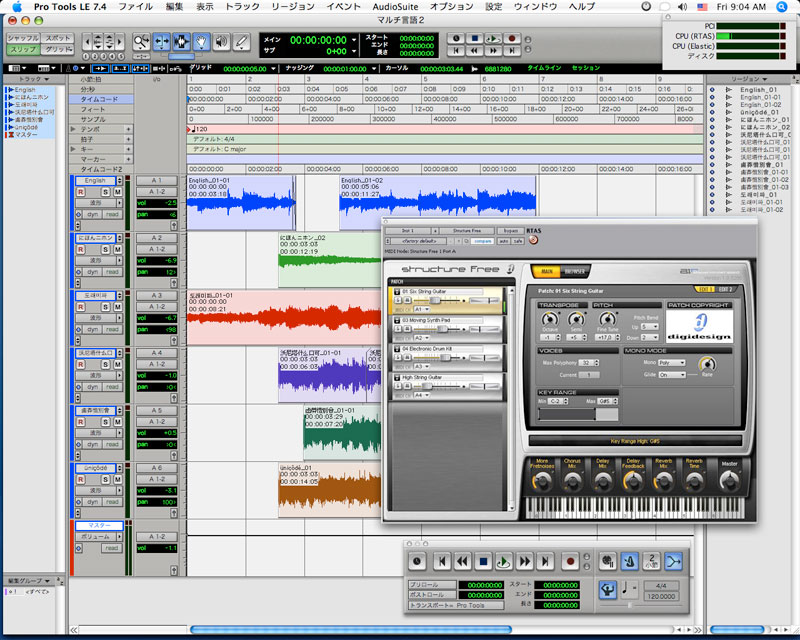Viewport: 800px width, 640px height.
Task: Select the Pencil tool
Action: [x=241, y=42]
